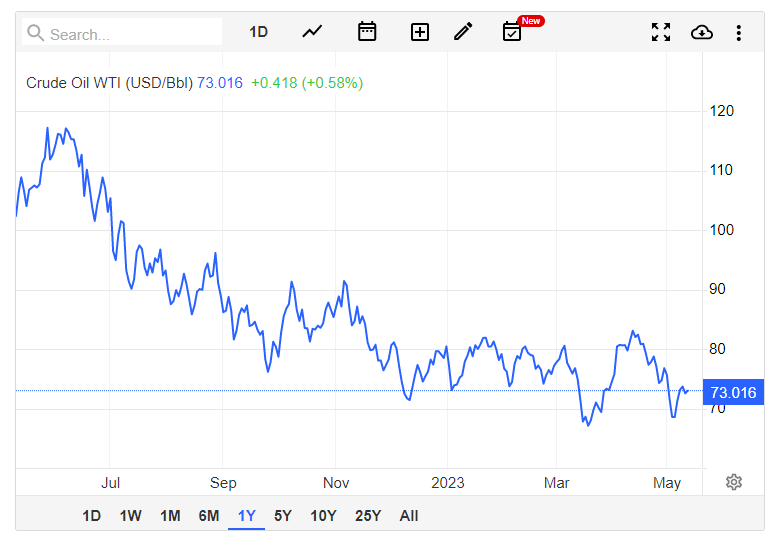This screenshot has height=542, width=776.
Task: Click the magnifying glass search icon
Action: (36, 33)
